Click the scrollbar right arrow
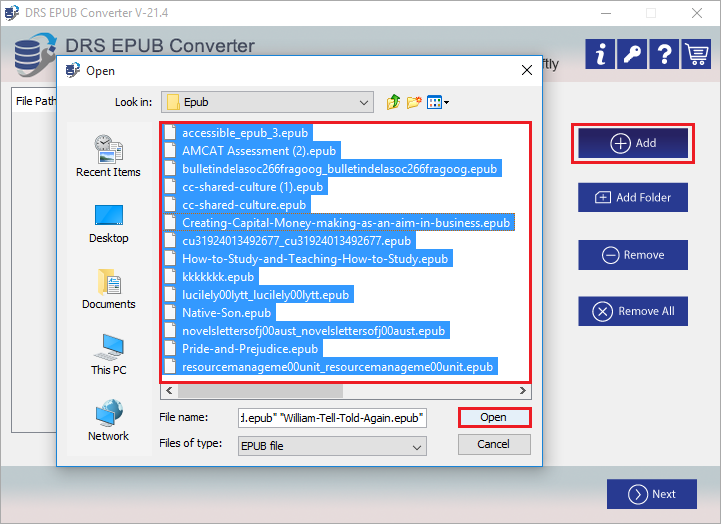 click(523, 391)
